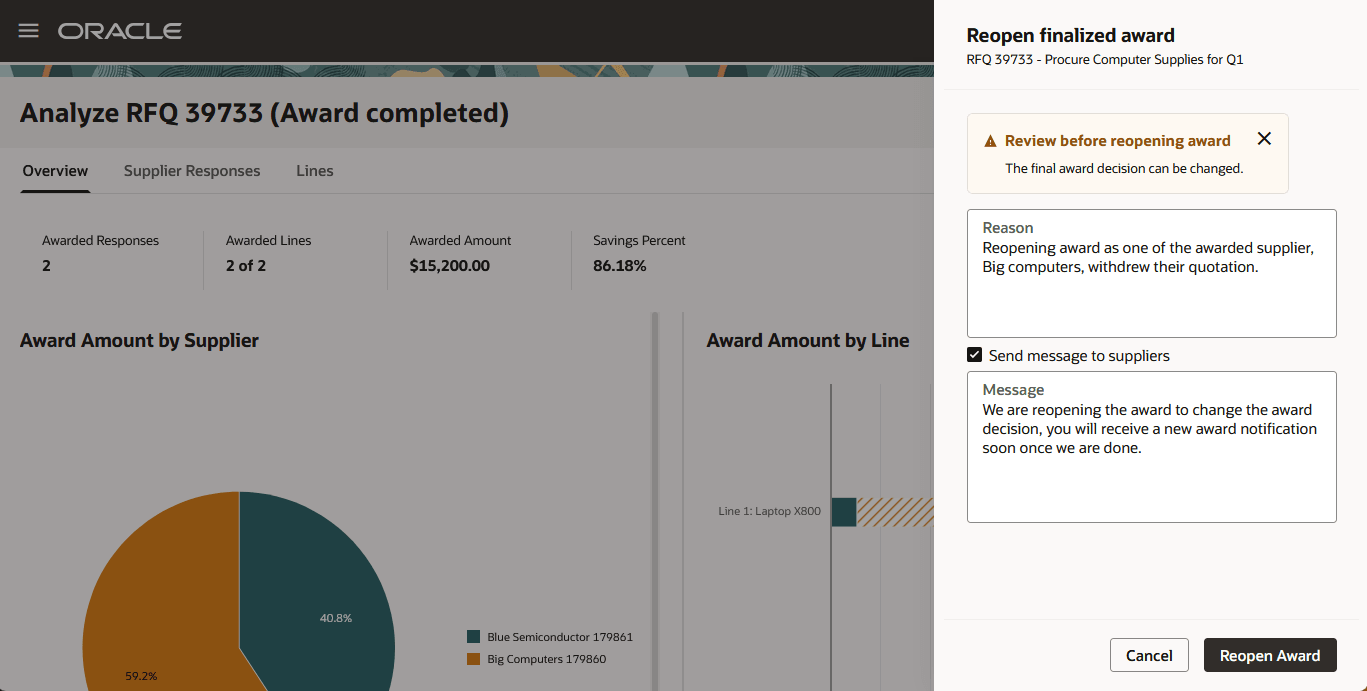This screenshot has width=1367, height=691.
Task: Open the Lines tab
Action: pyautogui.click(x=315, y=171)
